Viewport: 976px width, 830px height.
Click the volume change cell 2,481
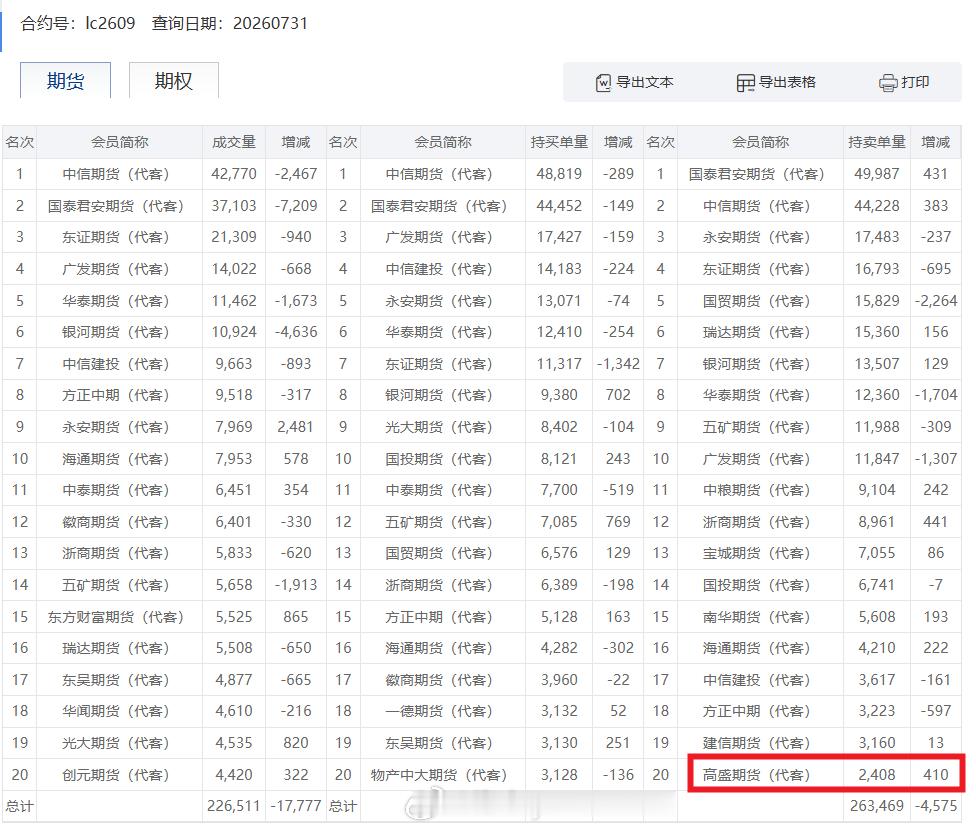[x=296, y=427]
